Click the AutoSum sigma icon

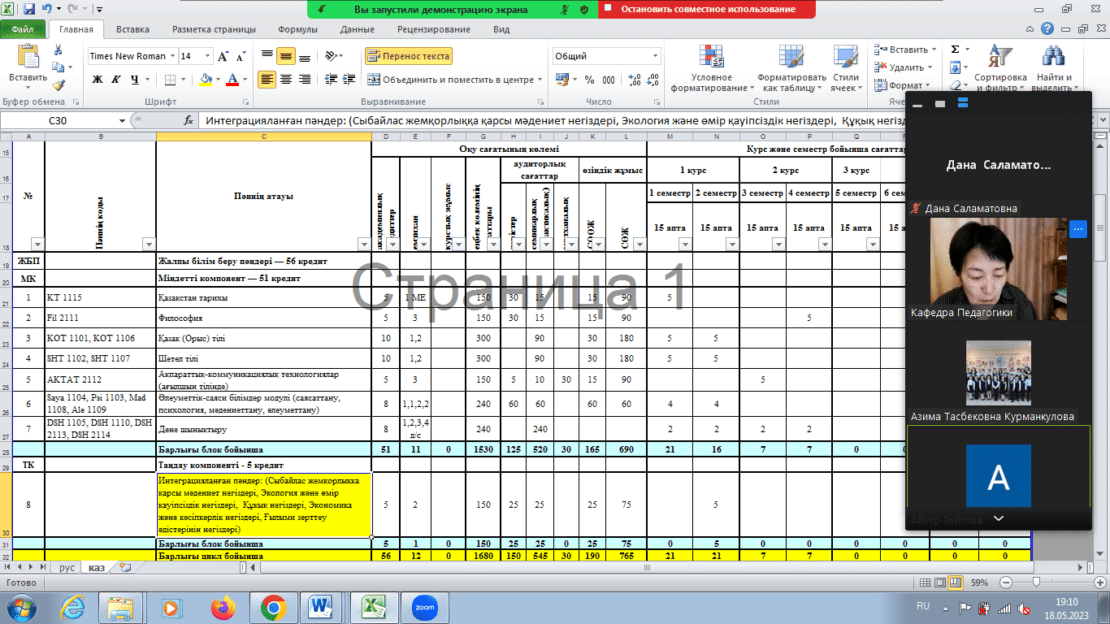click(955, 49)
